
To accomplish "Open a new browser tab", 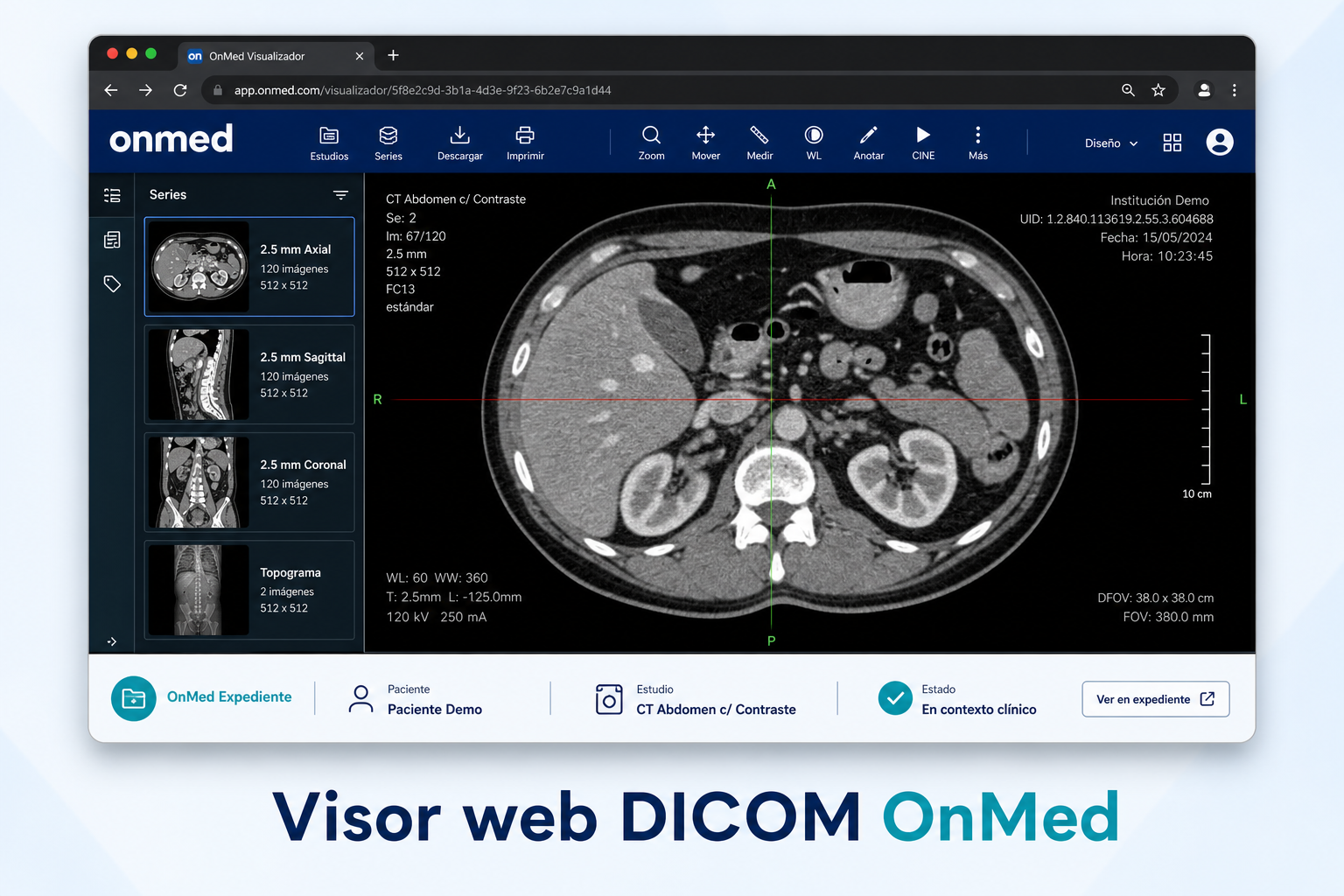I will pyautogui.click(x=393, y=55).
